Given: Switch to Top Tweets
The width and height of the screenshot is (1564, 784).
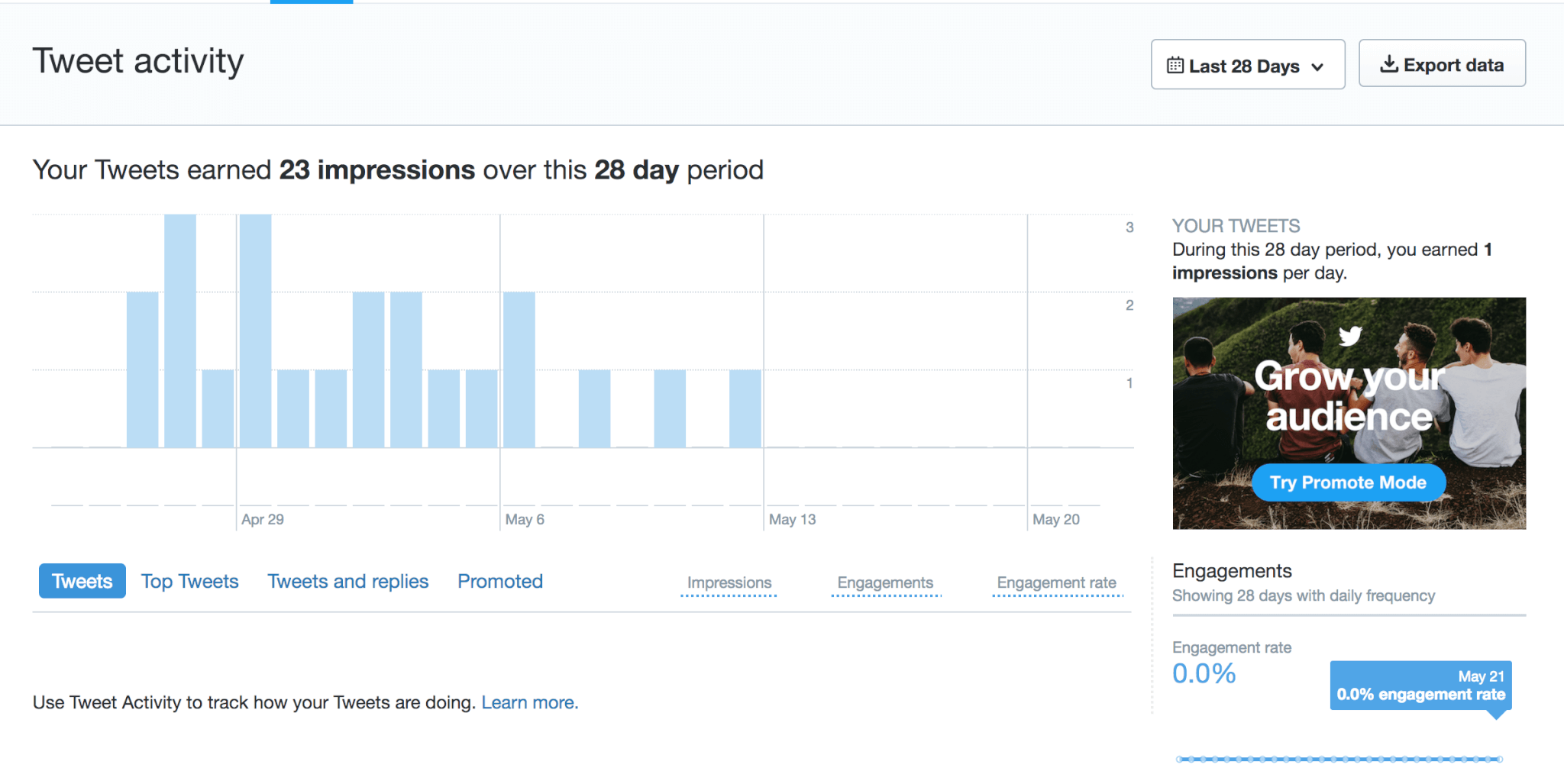Looking at the screenshot, I should point(189,581).
